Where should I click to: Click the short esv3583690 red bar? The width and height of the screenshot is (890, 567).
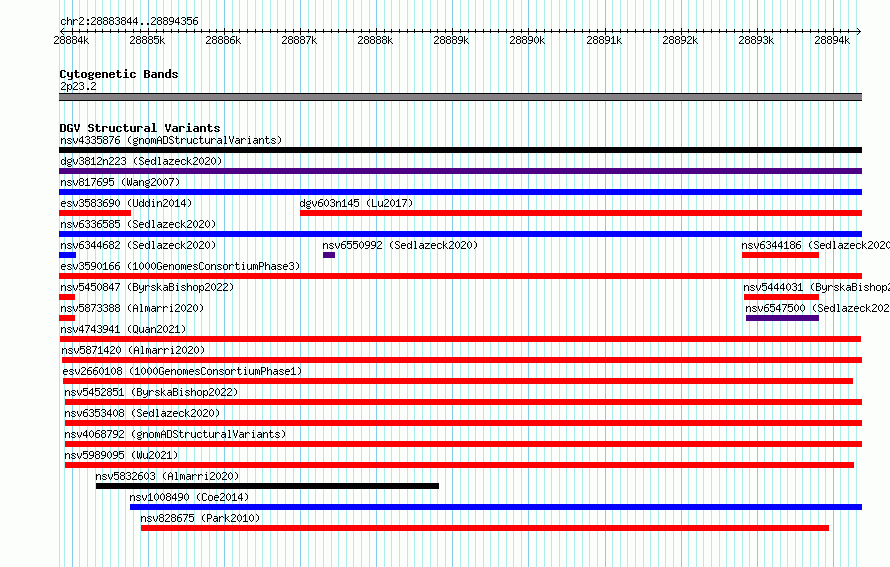pos(95,213)
